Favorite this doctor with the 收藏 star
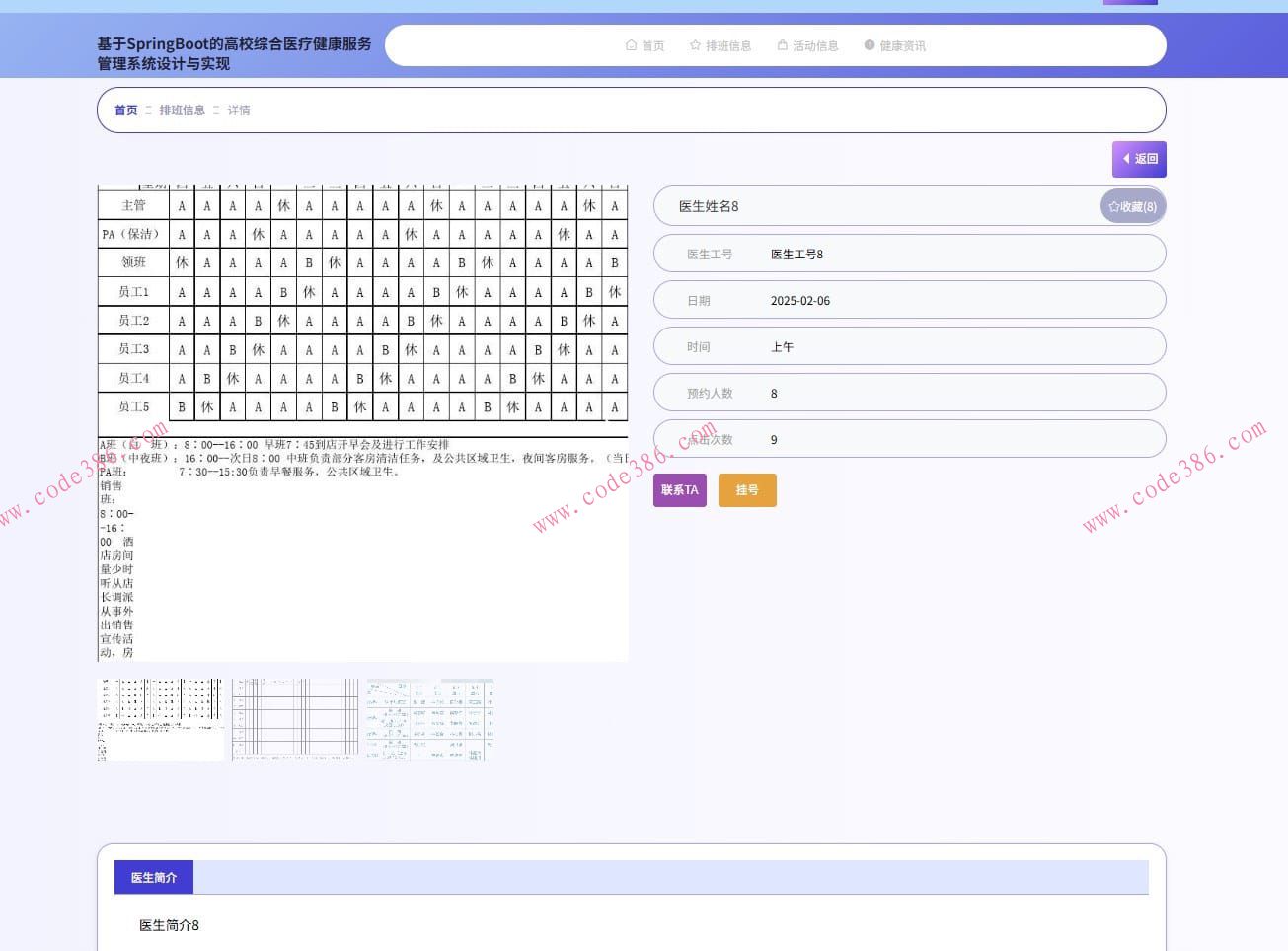The image size is (1288, 951). point(1132,206)
